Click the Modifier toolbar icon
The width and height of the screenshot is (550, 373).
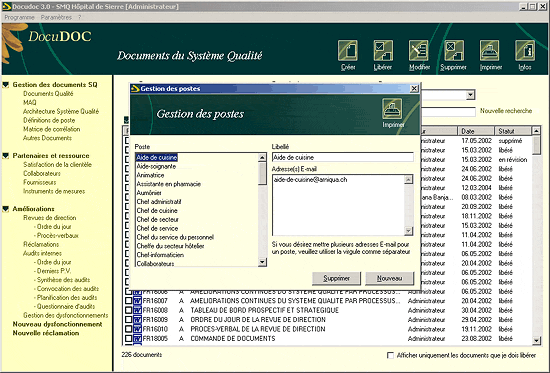[x=418, y=51]
